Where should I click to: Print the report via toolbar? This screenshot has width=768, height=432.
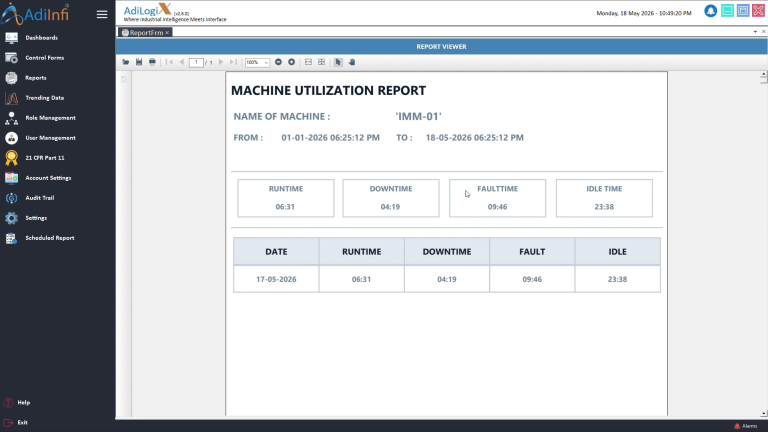click(x=152, y=62)
